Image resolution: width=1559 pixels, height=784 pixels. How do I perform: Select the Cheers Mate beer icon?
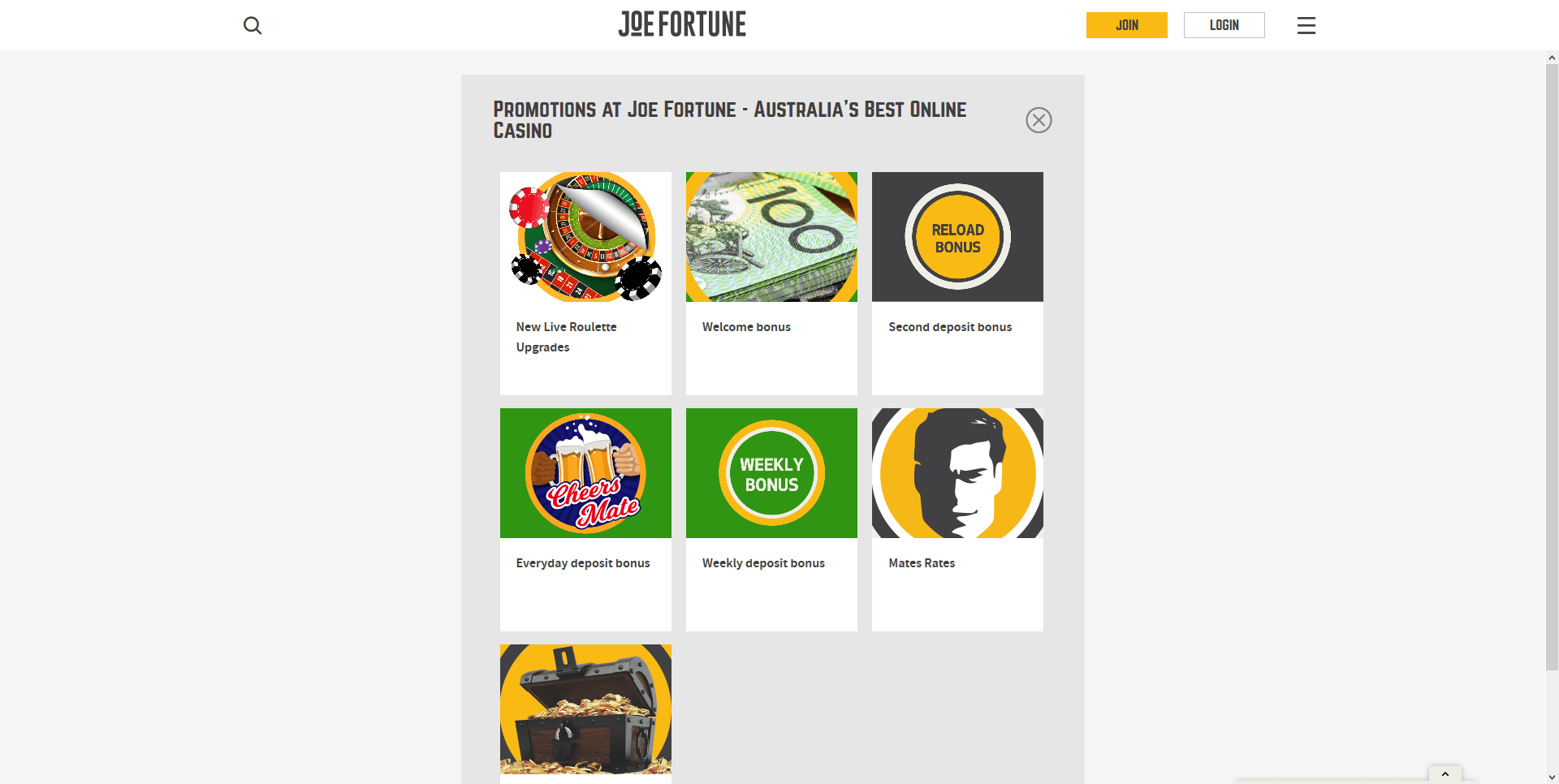click(585, 473)
